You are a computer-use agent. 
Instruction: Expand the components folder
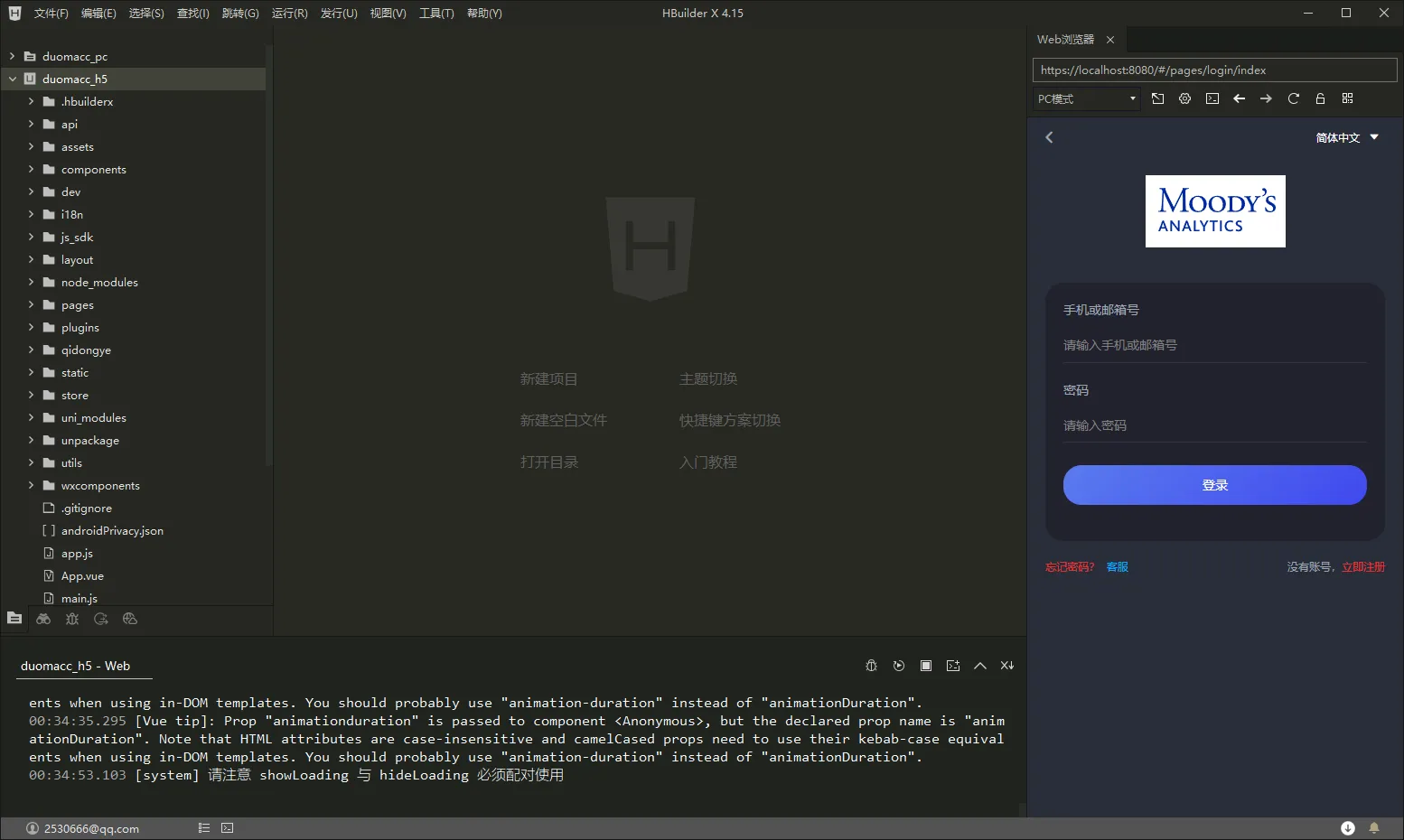31,169
